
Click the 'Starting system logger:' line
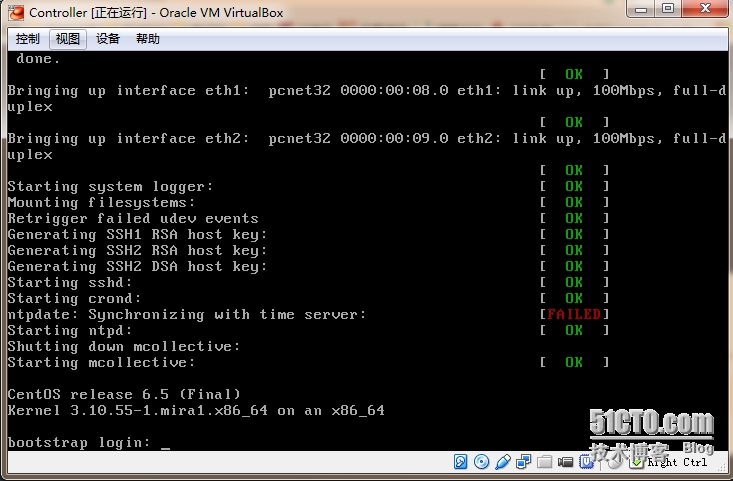pyautogui.click(x=110, y=187)
